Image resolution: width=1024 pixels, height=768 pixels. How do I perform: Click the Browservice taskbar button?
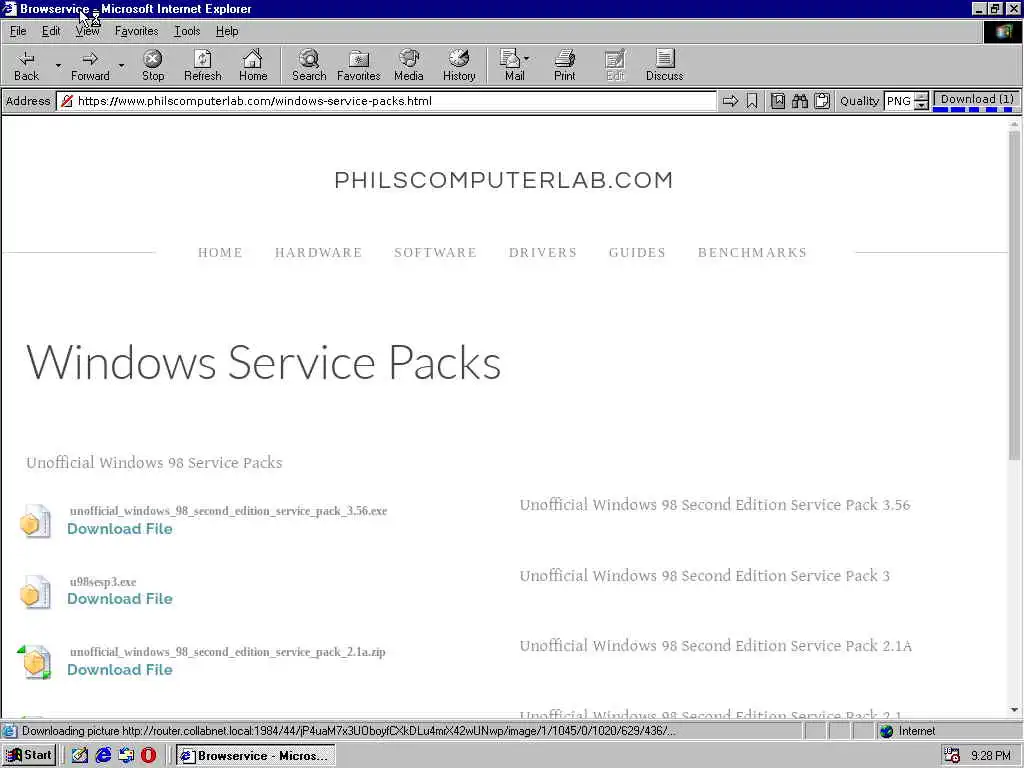[255, 756]
